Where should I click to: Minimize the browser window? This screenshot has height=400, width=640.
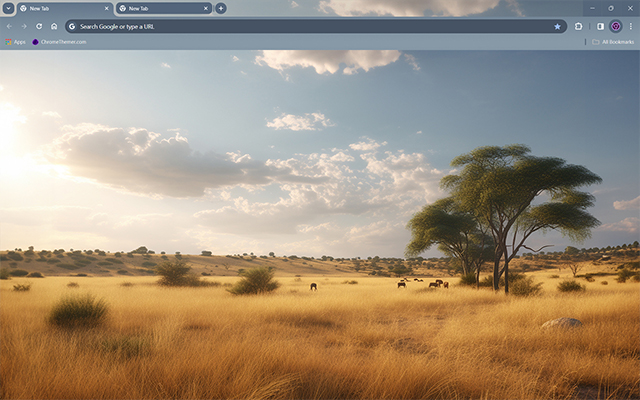click(592, 8)
